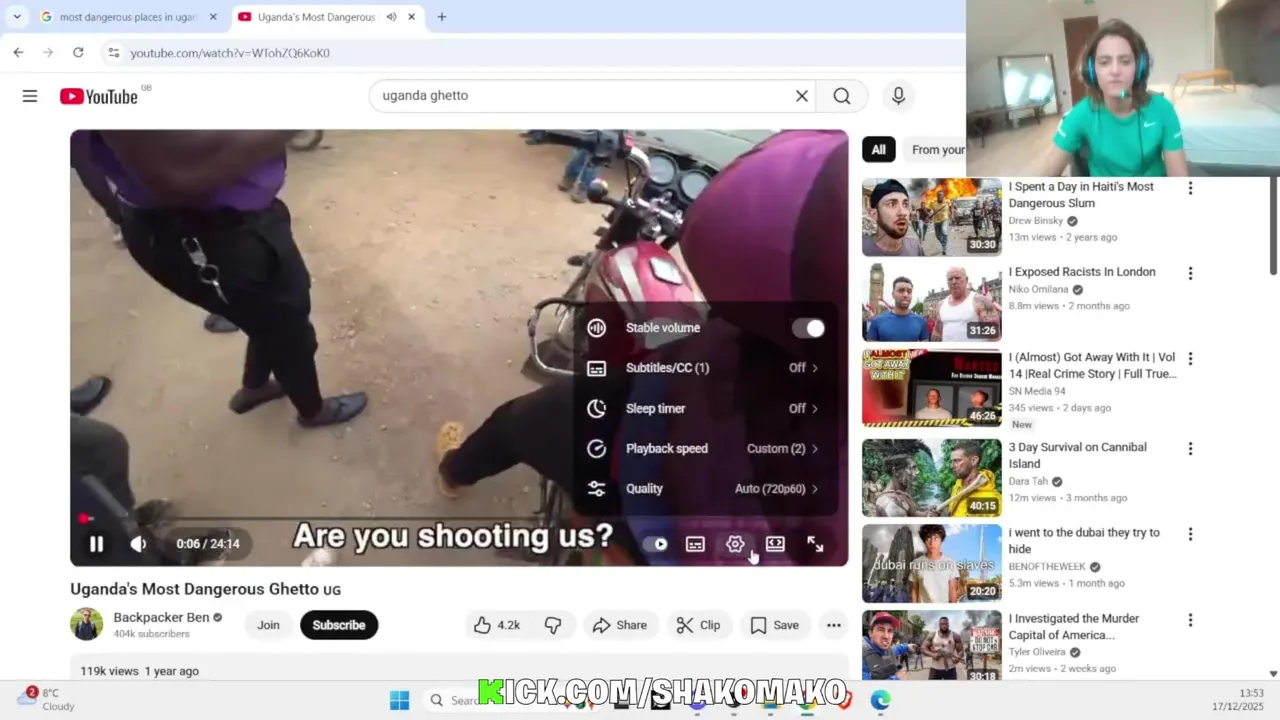This screenshot has height=720, width=1280.
Task: Go to YouTube home via logo
Action: tap(98, 96)
